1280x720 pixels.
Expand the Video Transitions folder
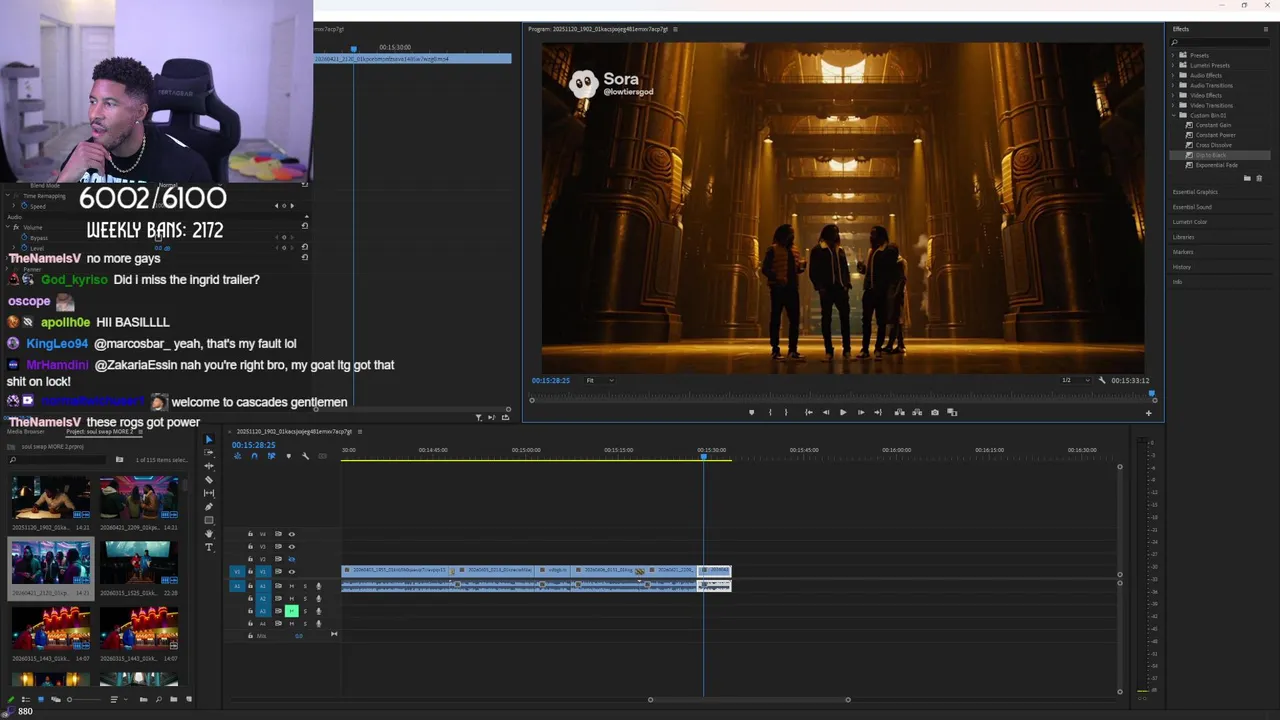(1174, 105)
